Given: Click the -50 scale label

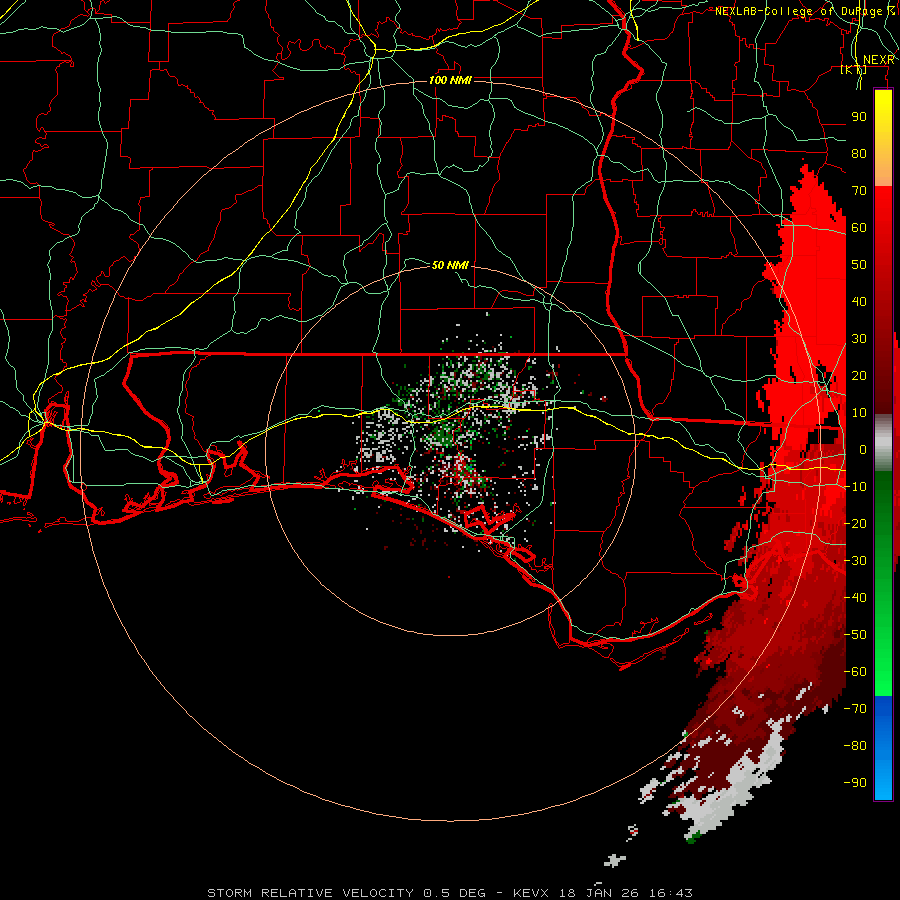Looking at the screenshot, I should [855, 635].
